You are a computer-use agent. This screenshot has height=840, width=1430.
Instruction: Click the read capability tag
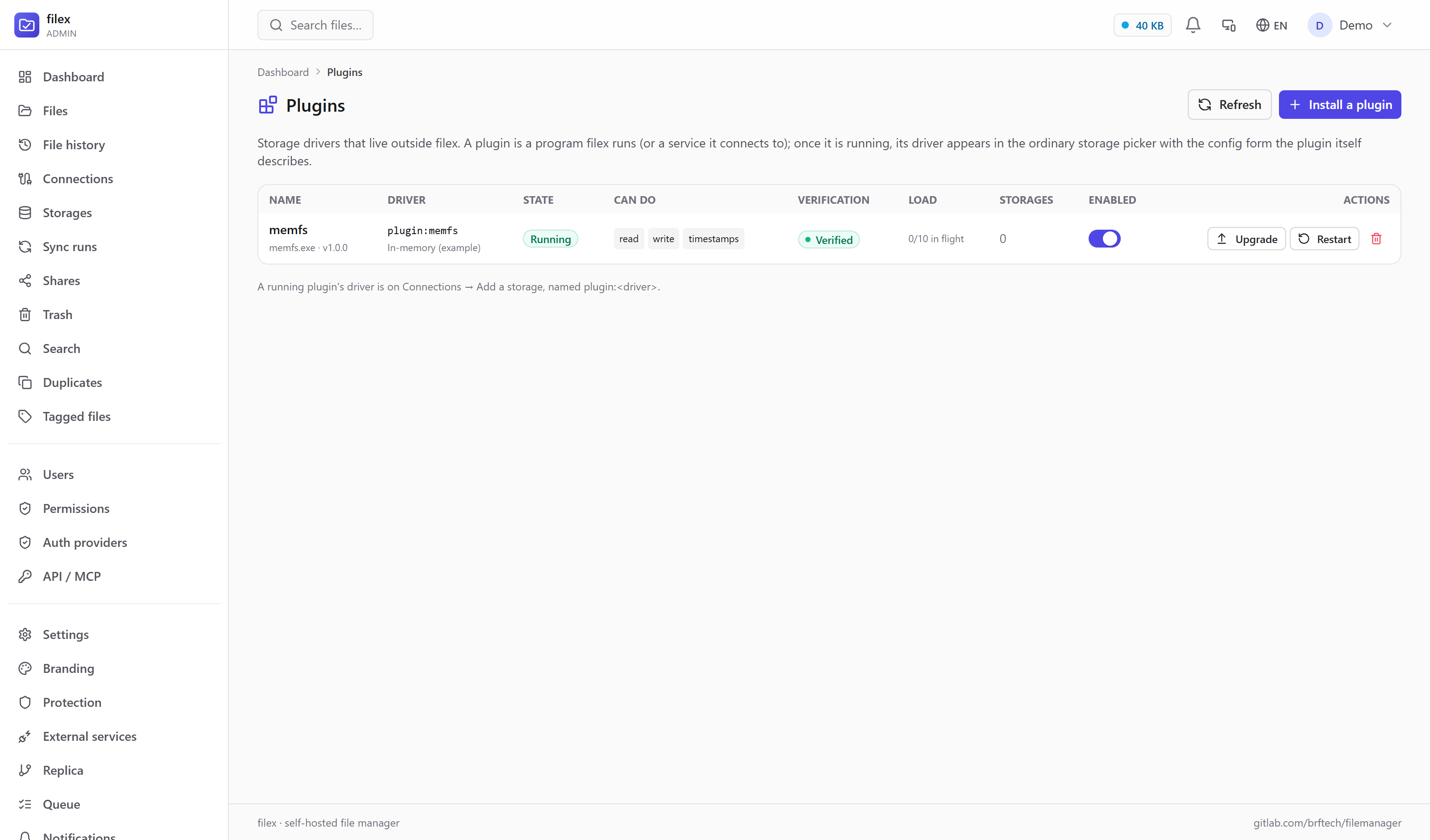coord(629,239)
